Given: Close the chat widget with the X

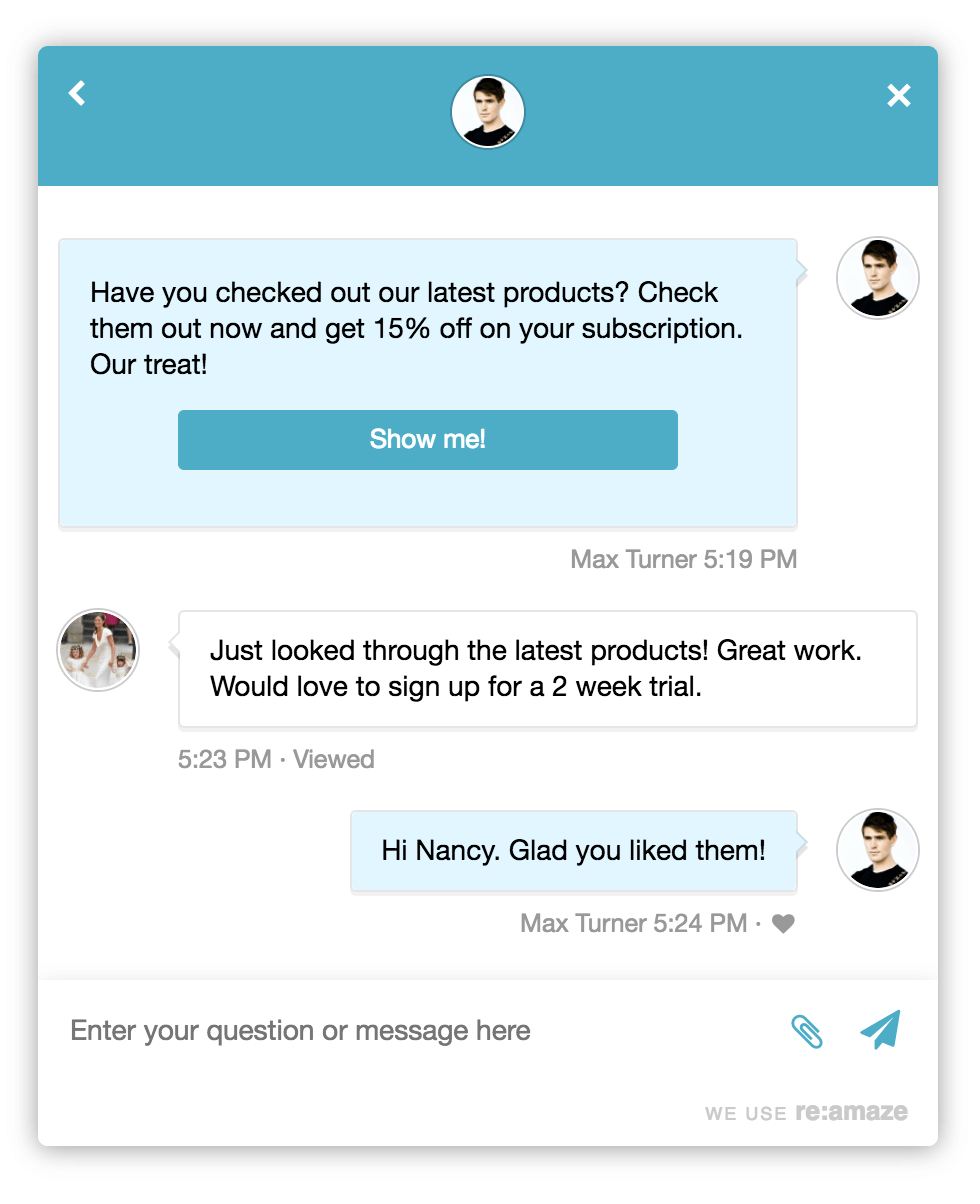Looking at the screenshot, I should (899, 95).
